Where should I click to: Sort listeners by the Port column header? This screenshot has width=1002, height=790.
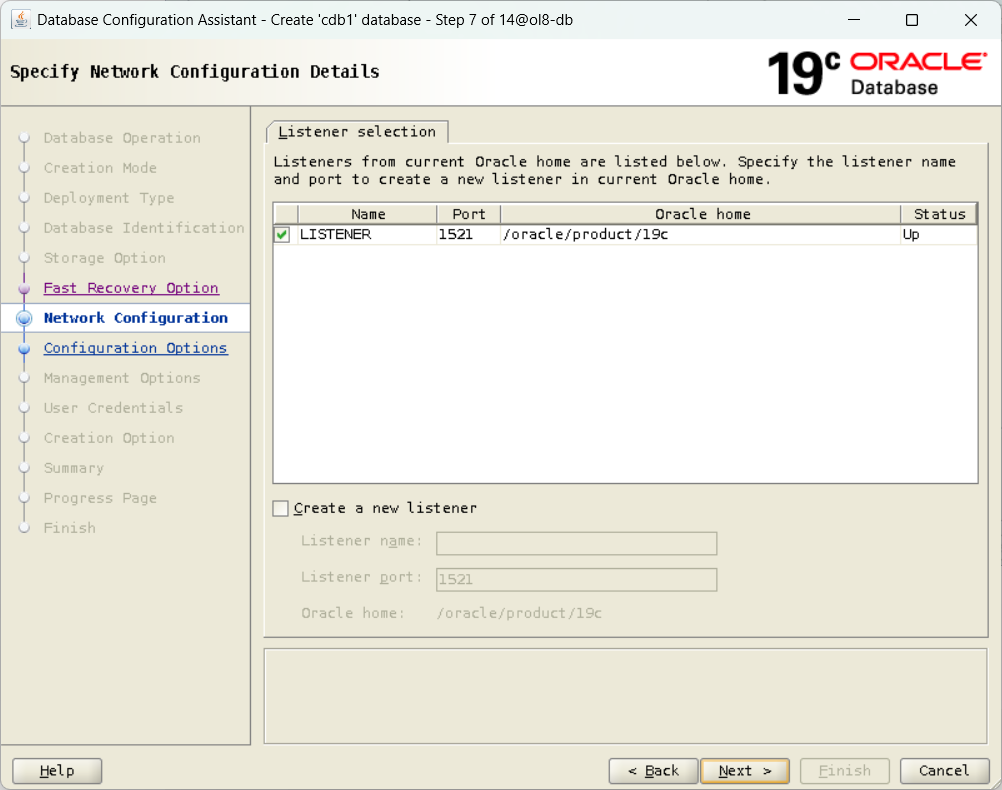pos(468,214)
